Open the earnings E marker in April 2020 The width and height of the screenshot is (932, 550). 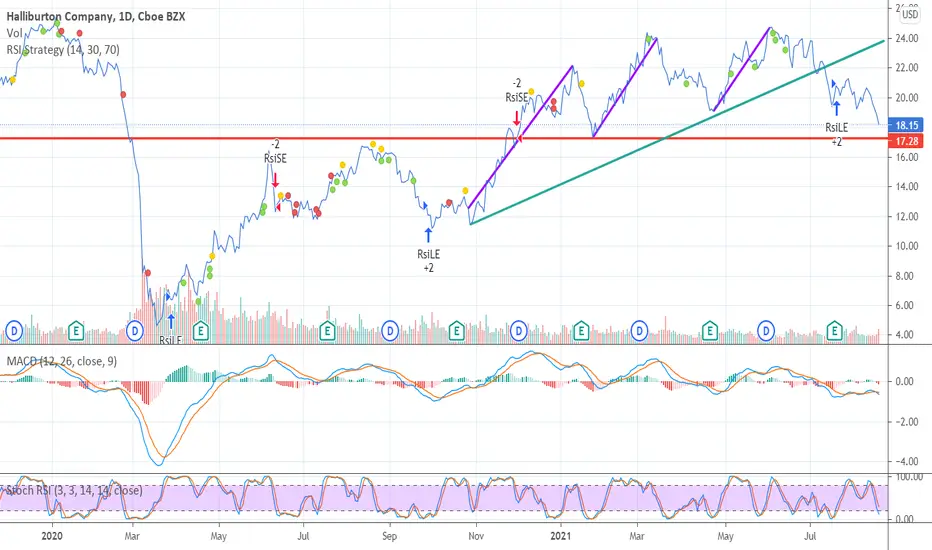[201, 331]
